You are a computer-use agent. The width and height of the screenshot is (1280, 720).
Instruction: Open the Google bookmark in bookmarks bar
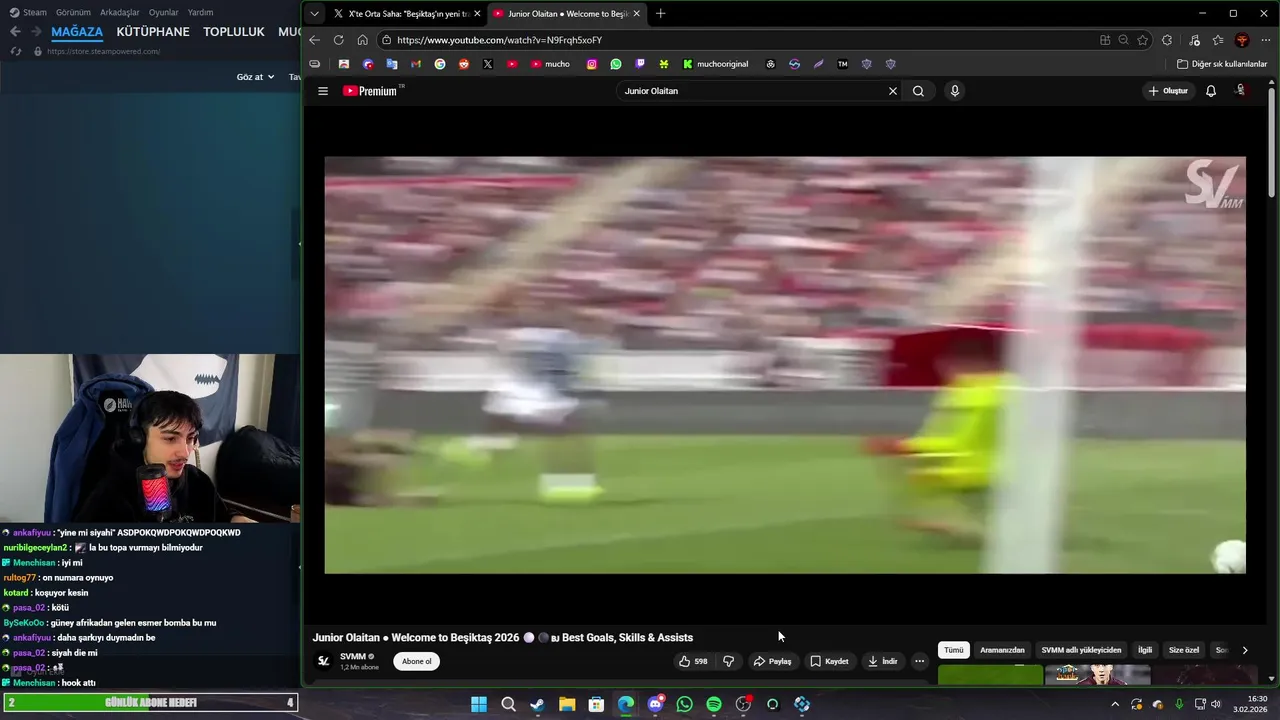440,64
